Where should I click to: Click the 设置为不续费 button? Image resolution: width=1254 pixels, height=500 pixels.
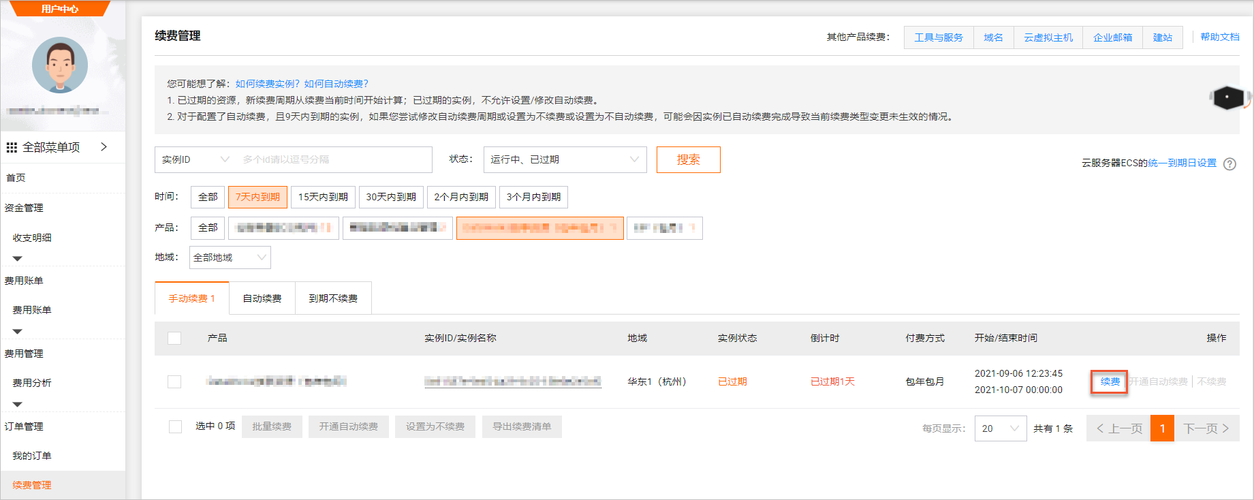click(x=435, y=427)
